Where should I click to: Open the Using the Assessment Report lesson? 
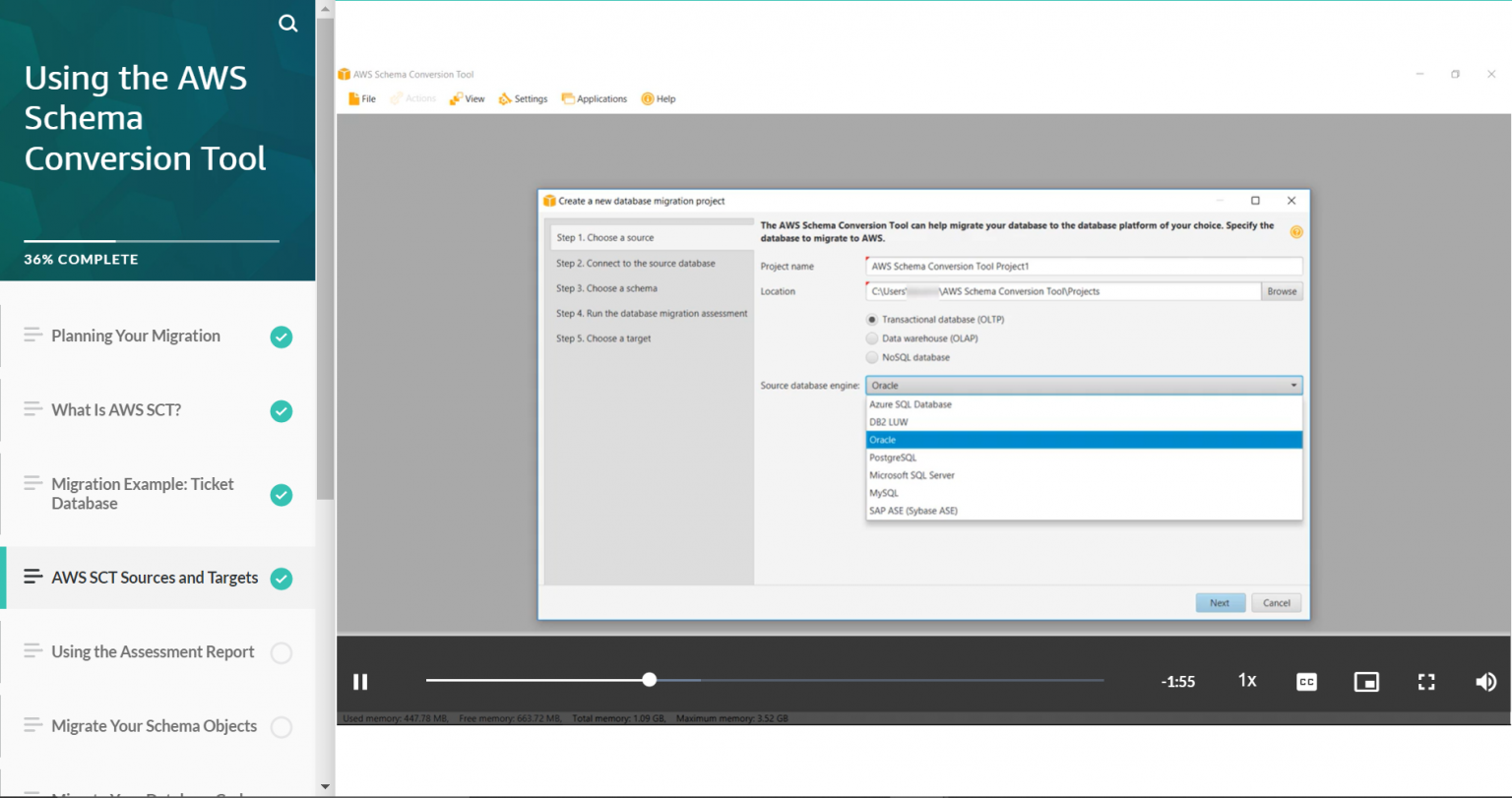coord(153,651)
